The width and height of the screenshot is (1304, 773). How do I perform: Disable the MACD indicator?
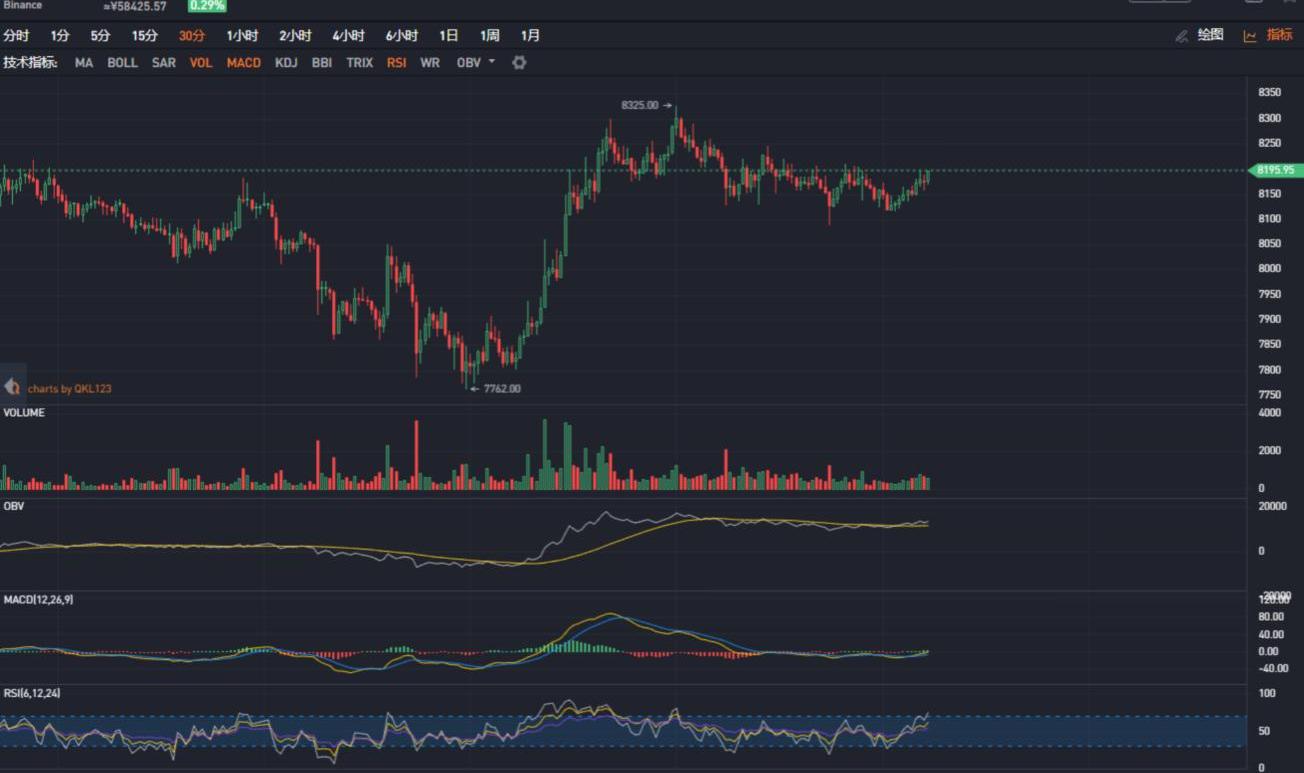[x=243, y=62]
